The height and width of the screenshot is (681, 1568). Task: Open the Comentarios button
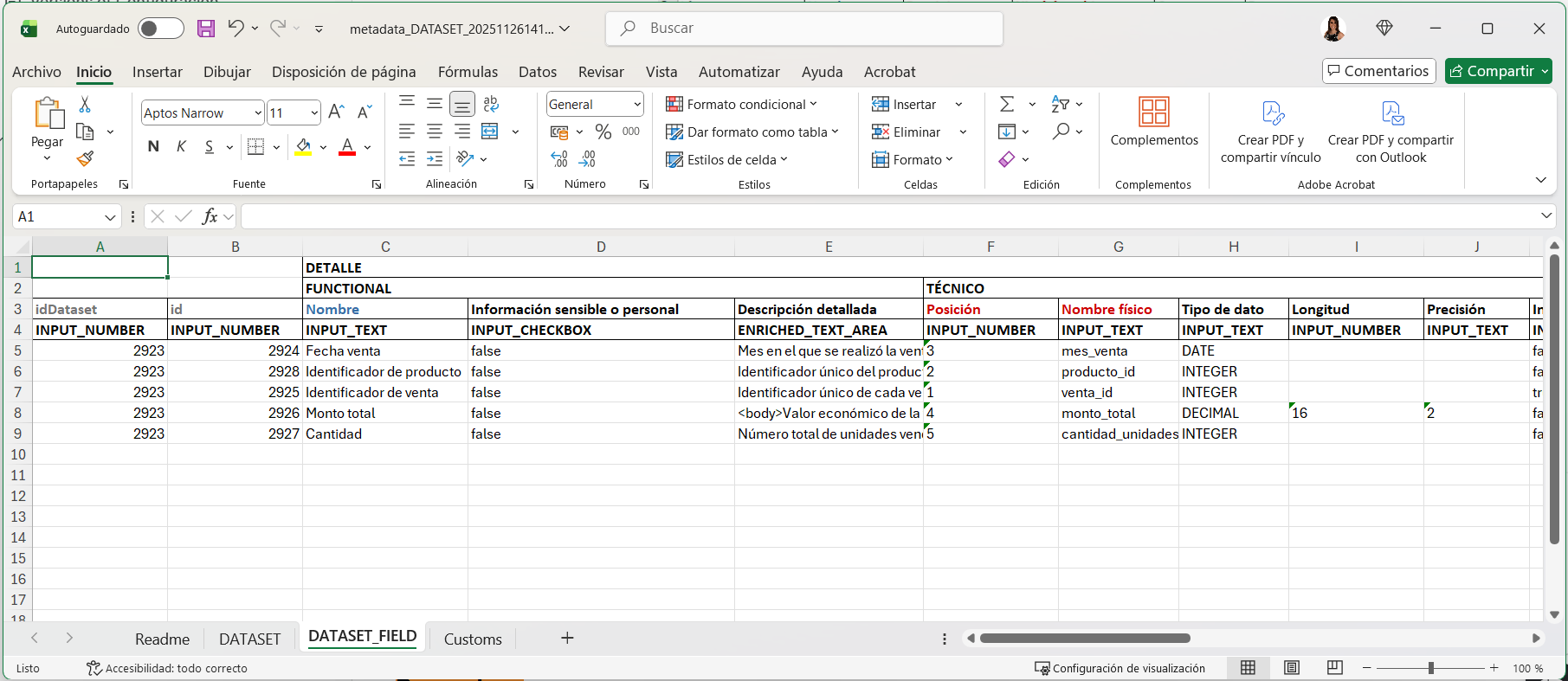[x=1378, y=71]
